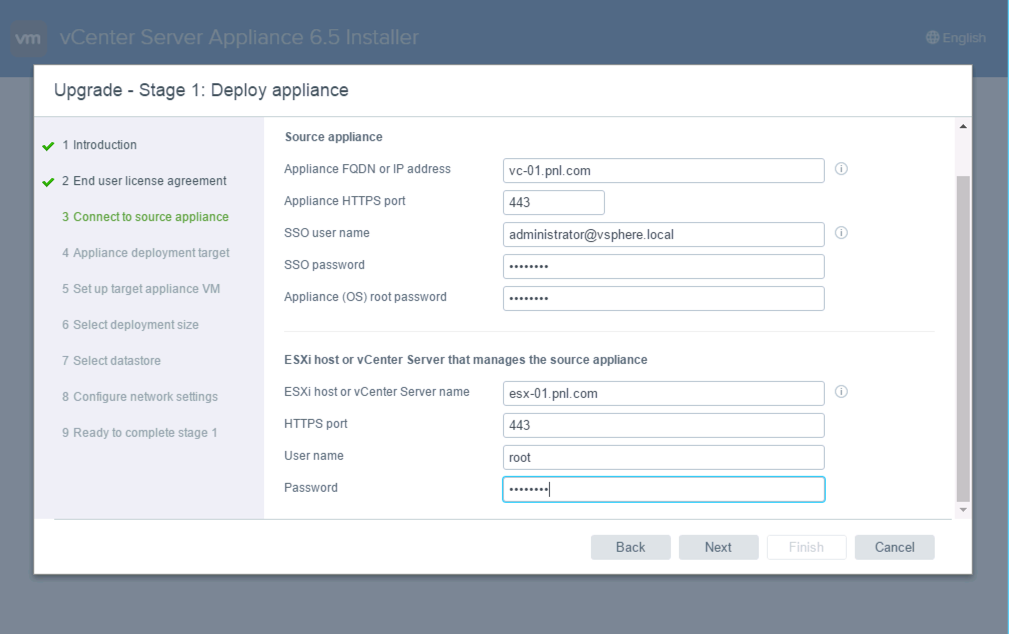Click the vertical scrollbar thumb

(963, 338)
